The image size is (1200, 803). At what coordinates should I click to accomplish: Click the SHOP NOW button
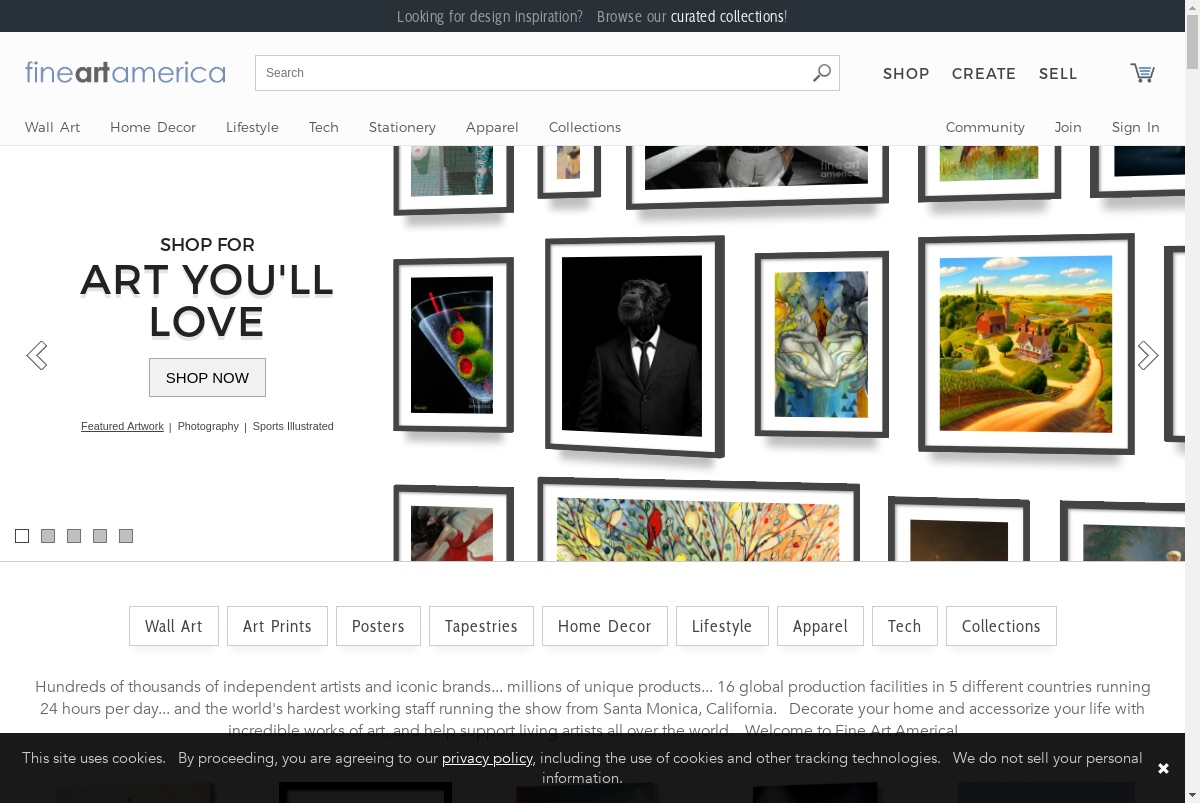tap(207, 377)
